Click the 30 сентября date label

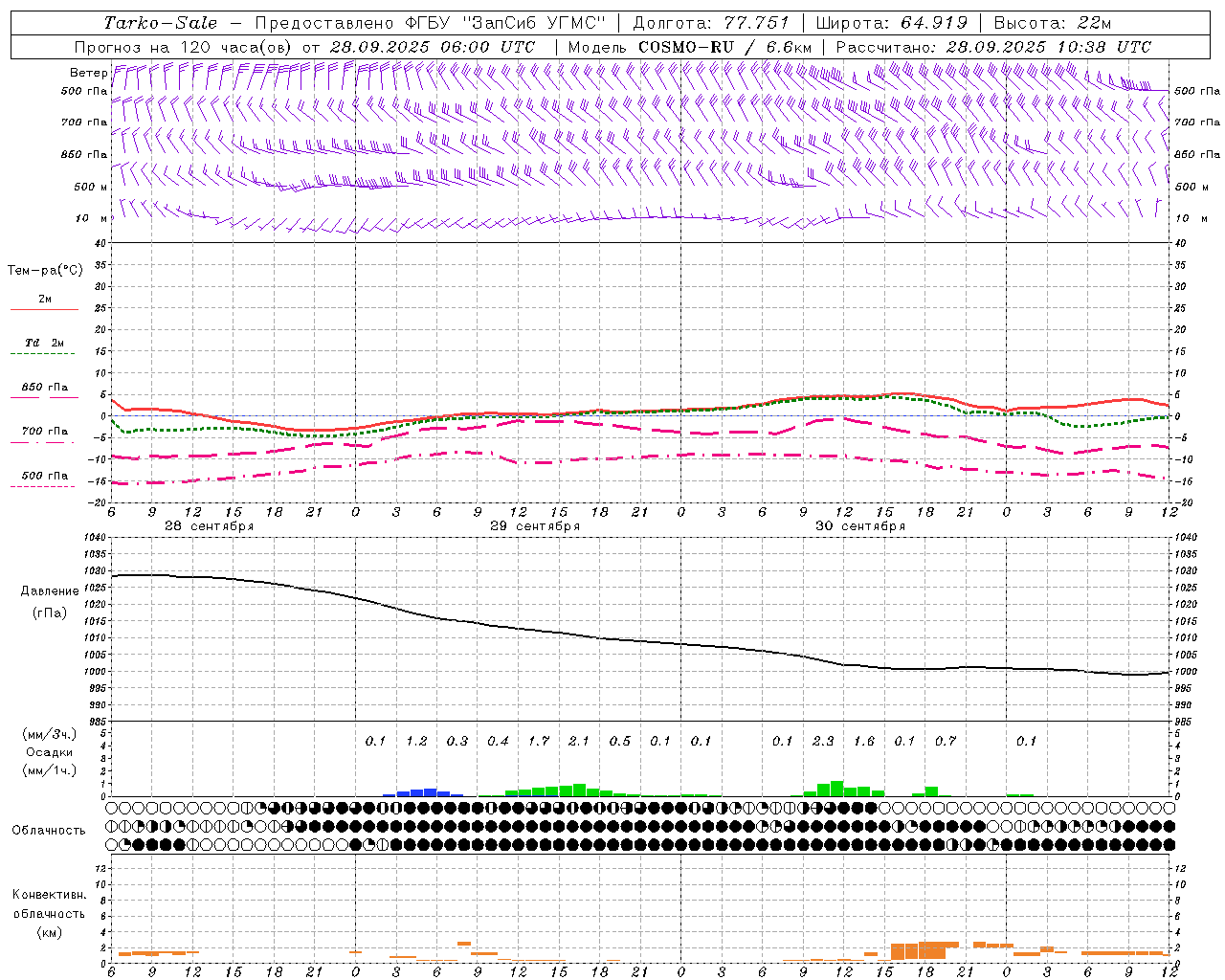pos(860,526)
